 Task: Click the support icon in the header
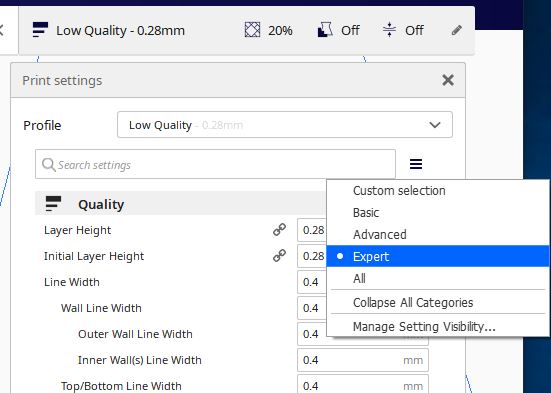click(325, 30)
